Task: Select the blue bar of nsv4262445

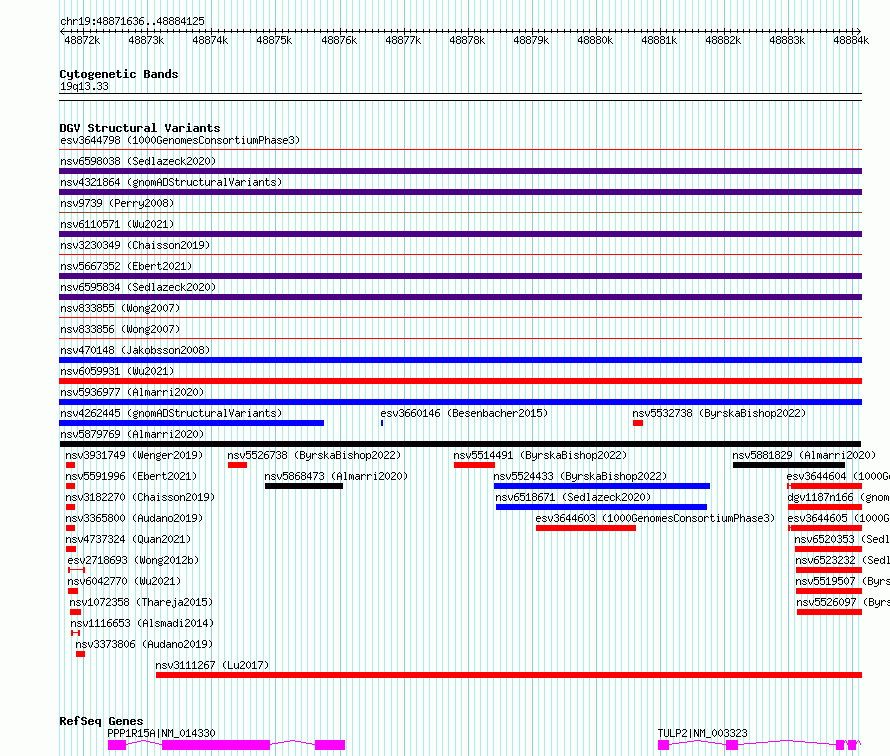Action: (x=191, y=423)
